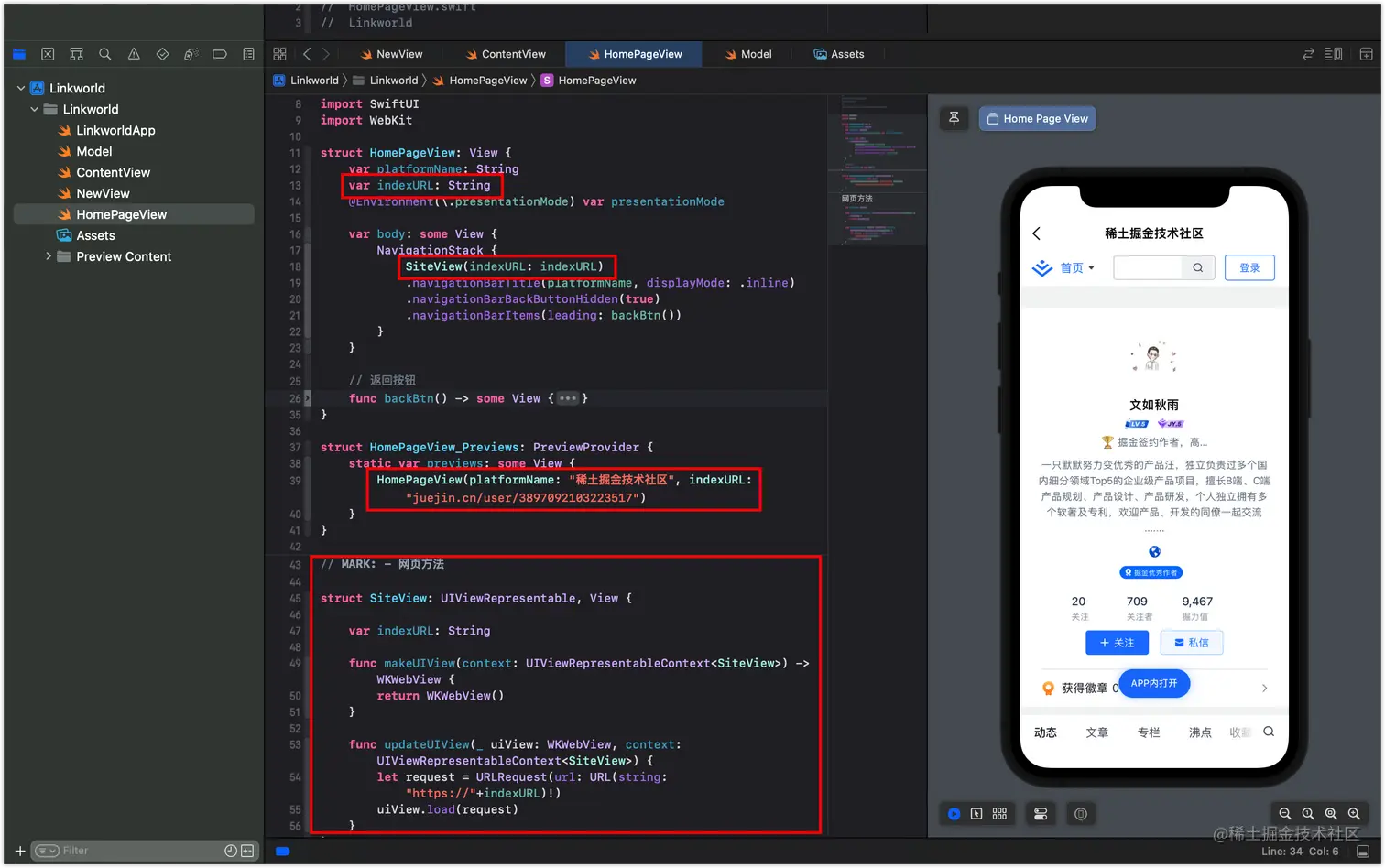The width and height of the screenshot is (1385, 868).
Task: Expand the Preview Content folder
Action: 49,256
